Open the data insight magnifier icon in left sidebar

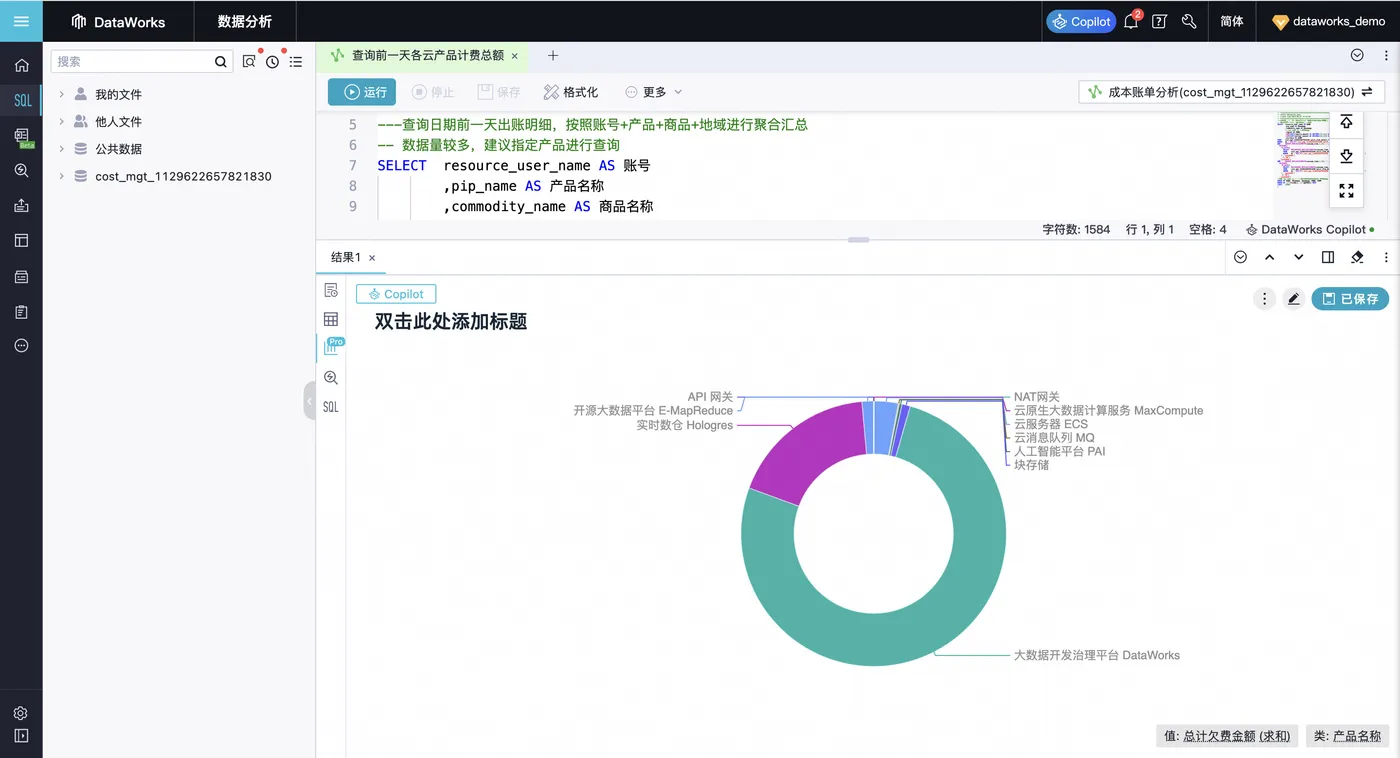[x=21, y=171]
